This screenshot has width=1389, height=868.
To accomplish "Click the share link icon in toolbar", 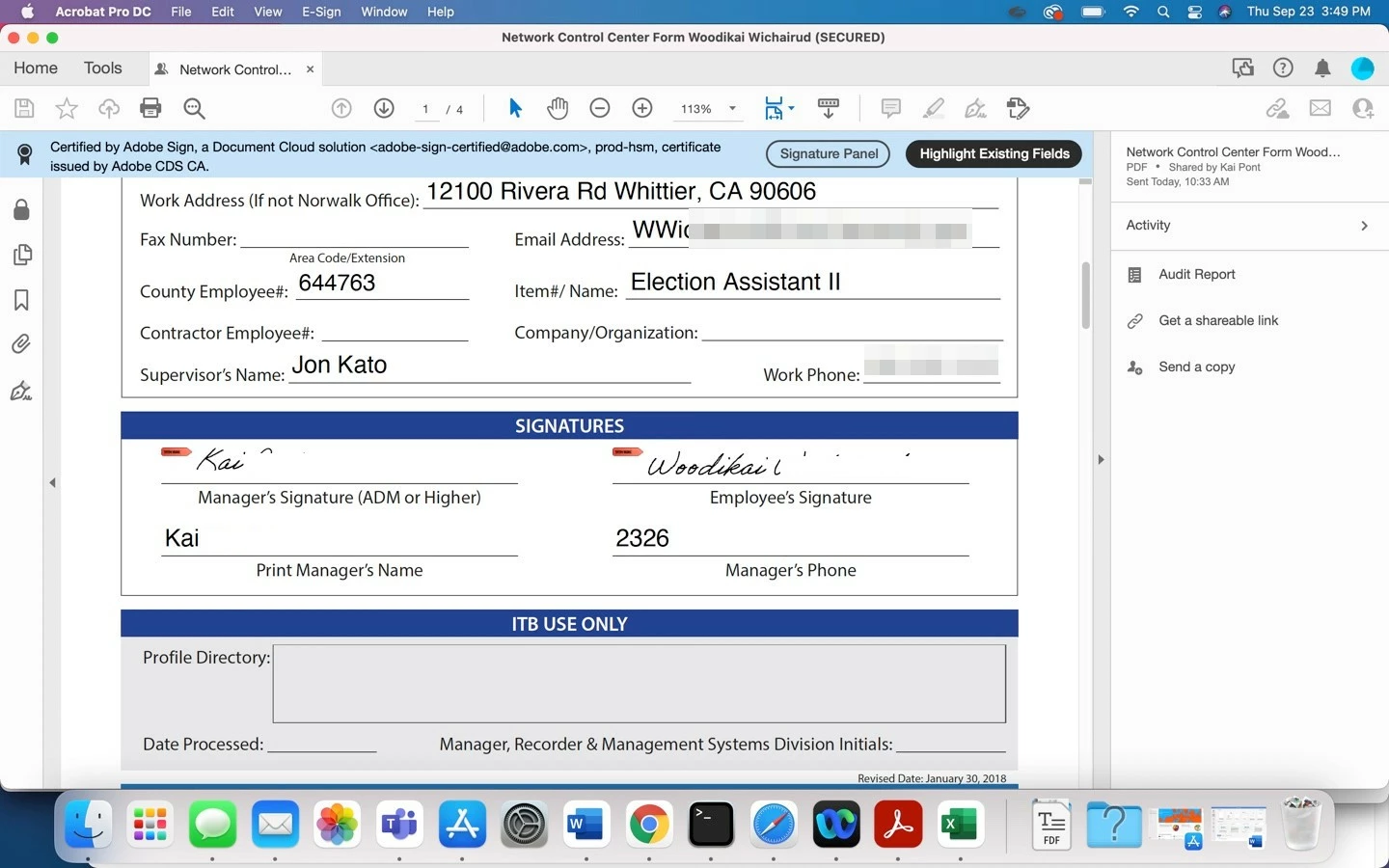I will [1278, 108].
